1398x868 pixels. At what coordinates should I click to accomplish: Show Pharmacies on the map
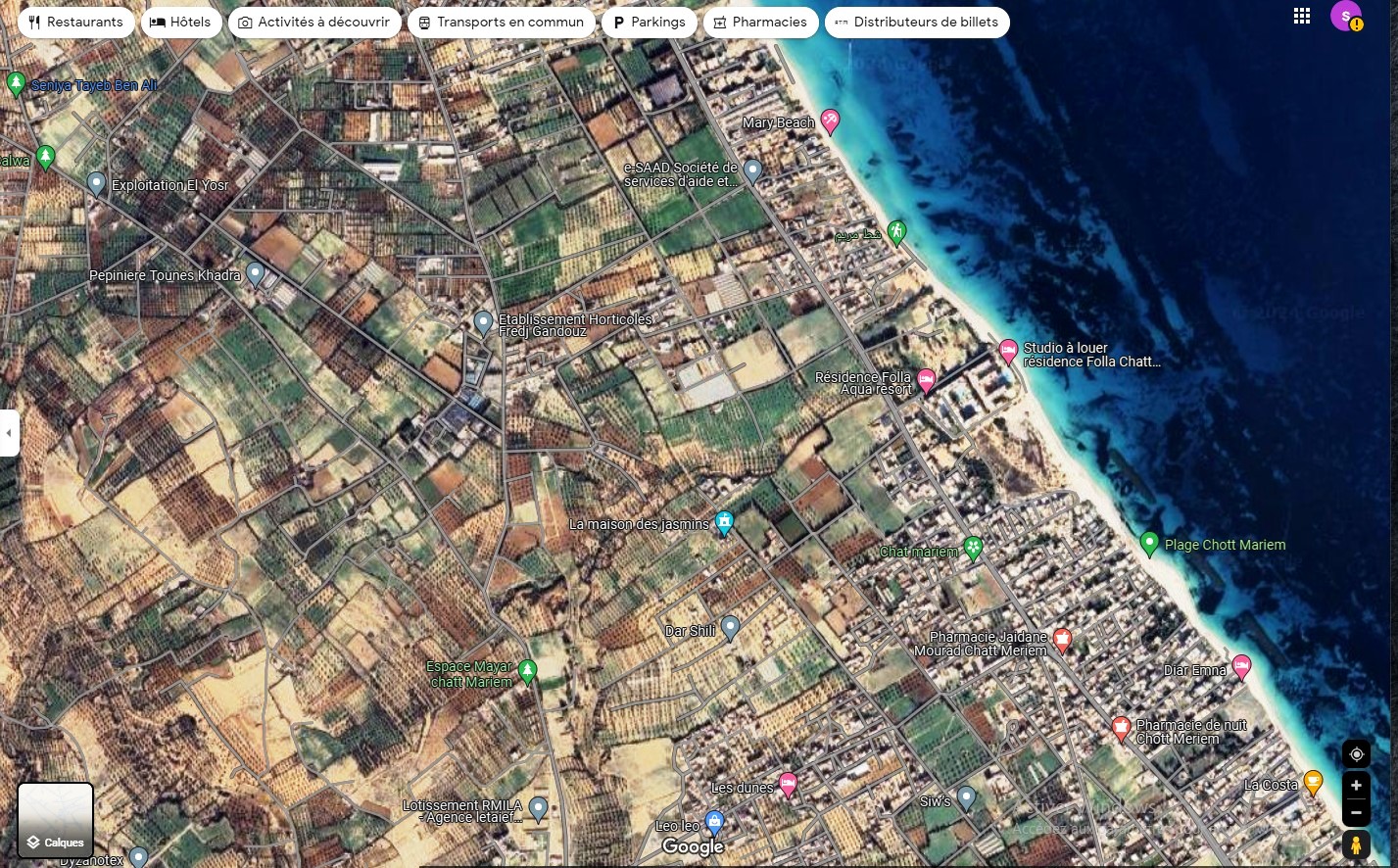click(760, 23)
